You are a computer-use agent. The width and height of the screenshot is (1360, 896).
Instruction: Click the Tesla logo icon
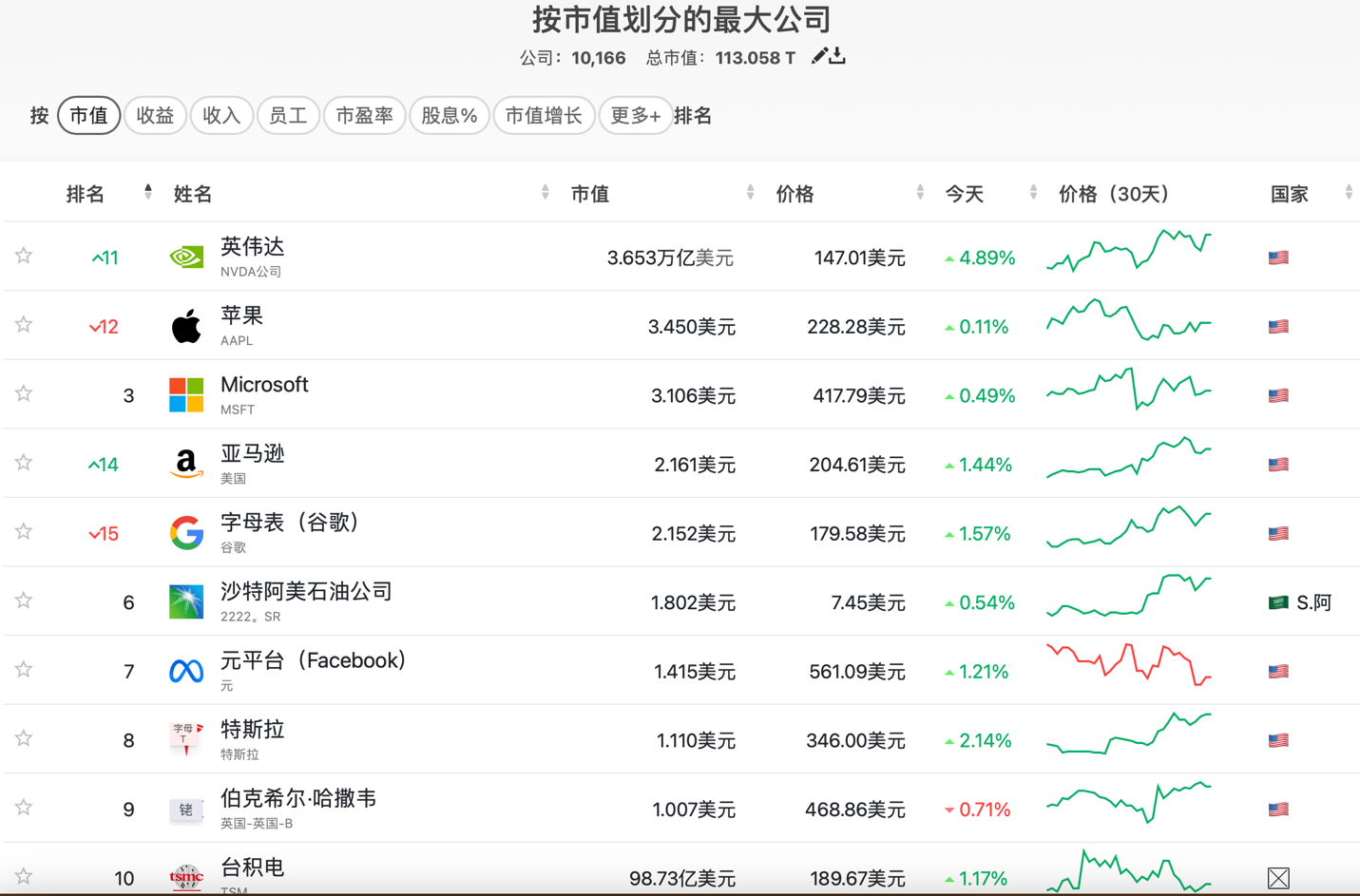click(x=186, y=739)
